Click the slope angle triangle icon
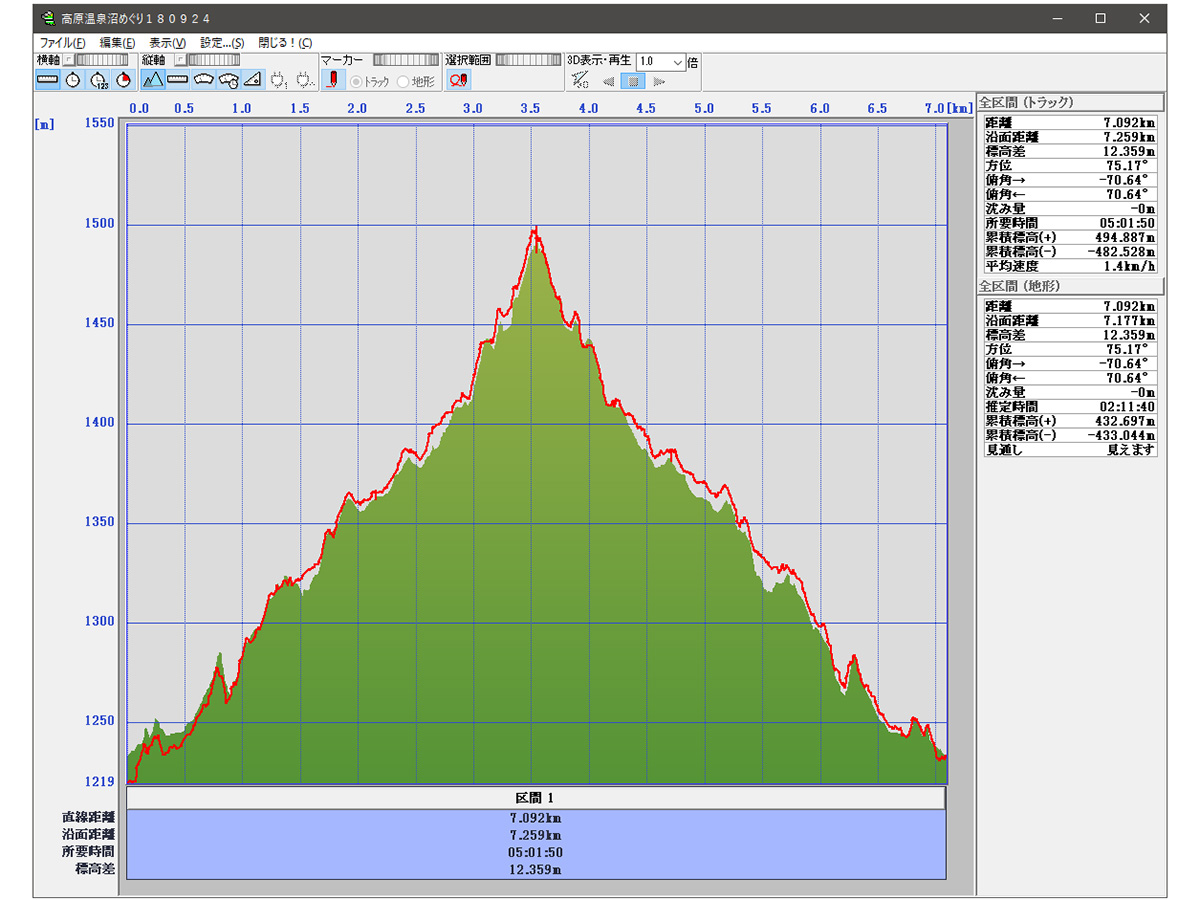The height and width of the screenshot is (900, 1200). pyautogui.click(x=253, y=80)
